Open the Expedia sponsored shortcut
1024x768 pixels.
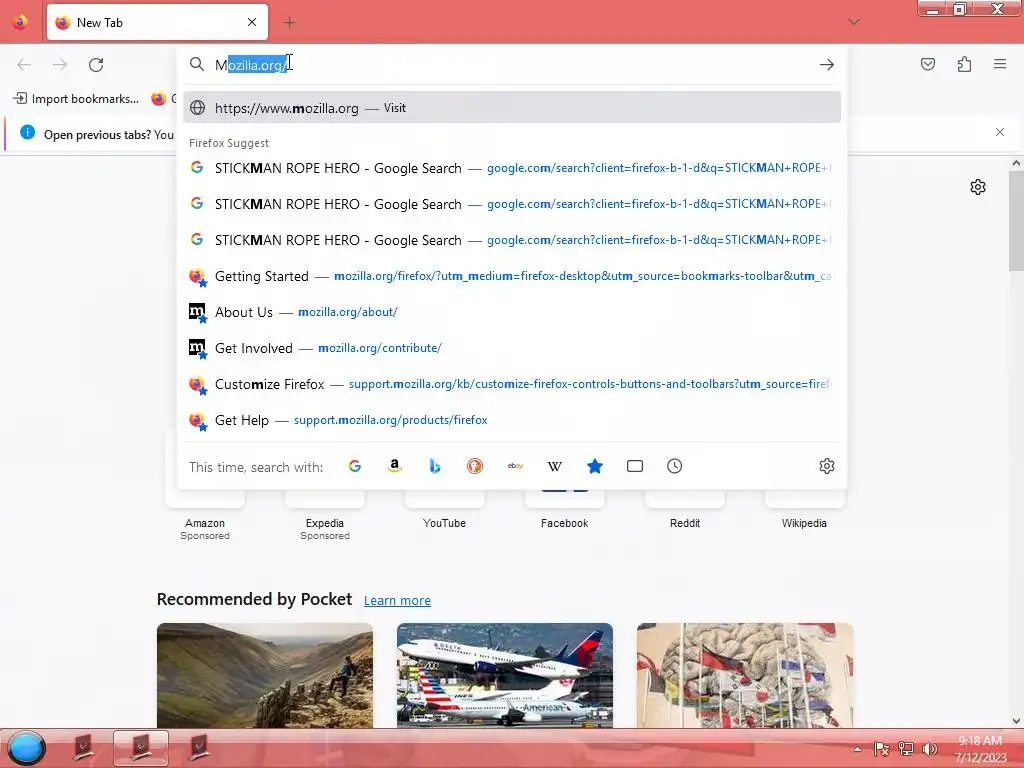coord(325,516)
